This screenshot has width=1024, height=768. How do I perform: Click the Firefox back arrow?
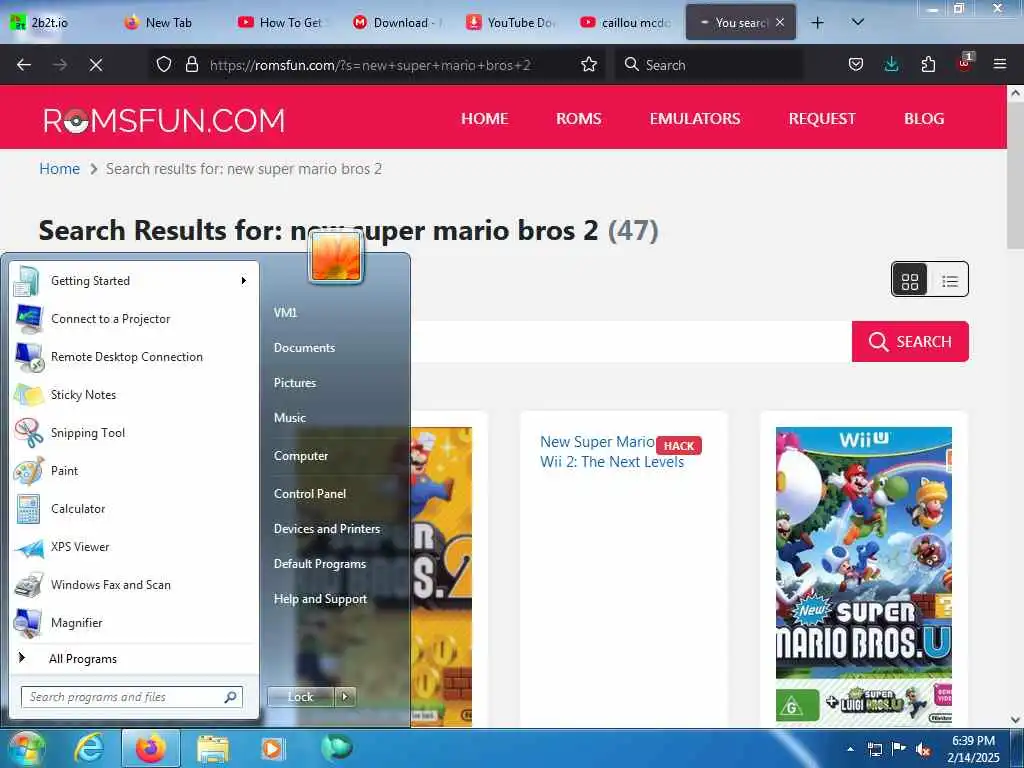click(x=24, y=65)
